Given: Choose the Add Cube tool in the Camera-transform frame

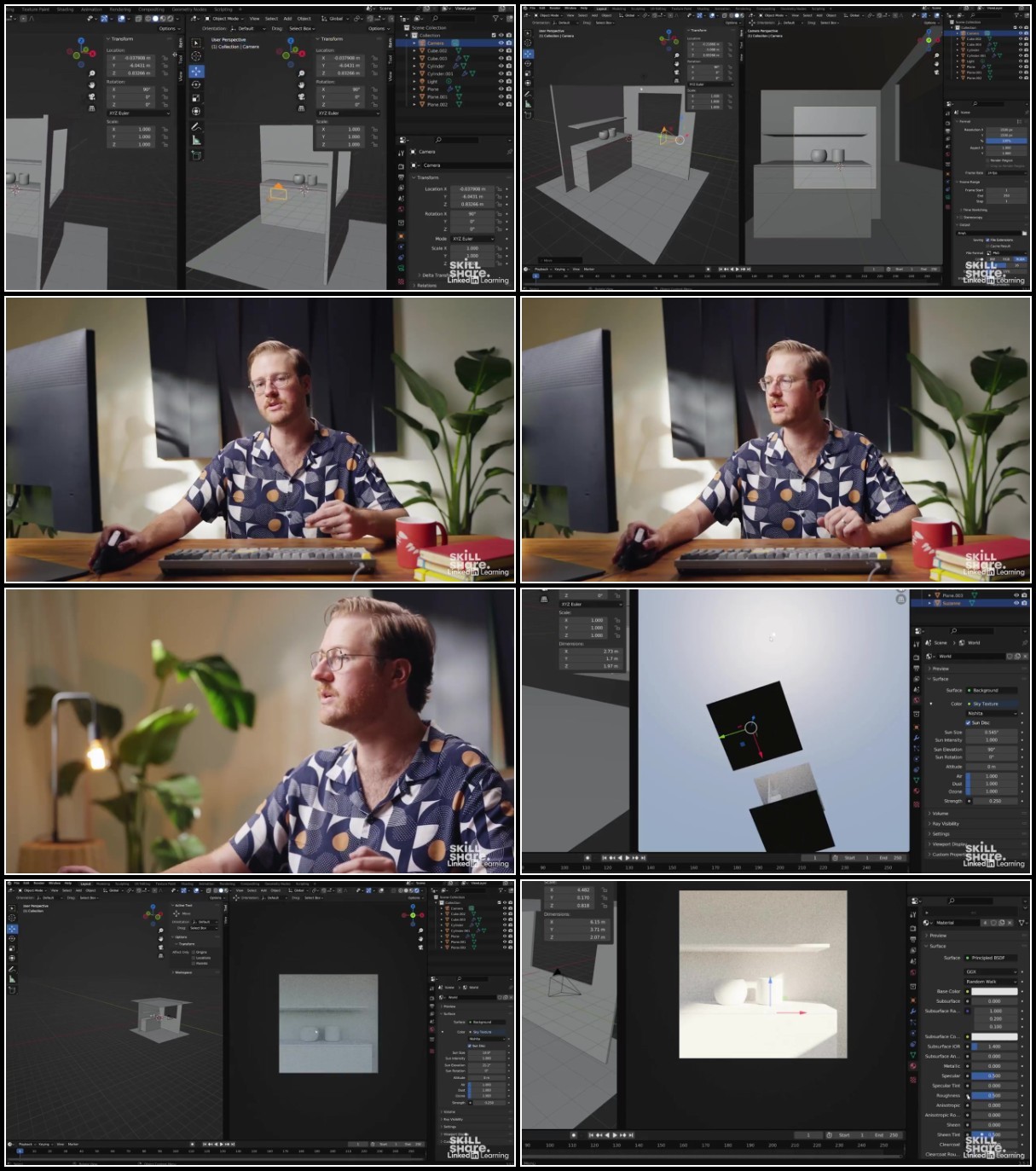Looking at the screenshot, I should coord(196,154).
